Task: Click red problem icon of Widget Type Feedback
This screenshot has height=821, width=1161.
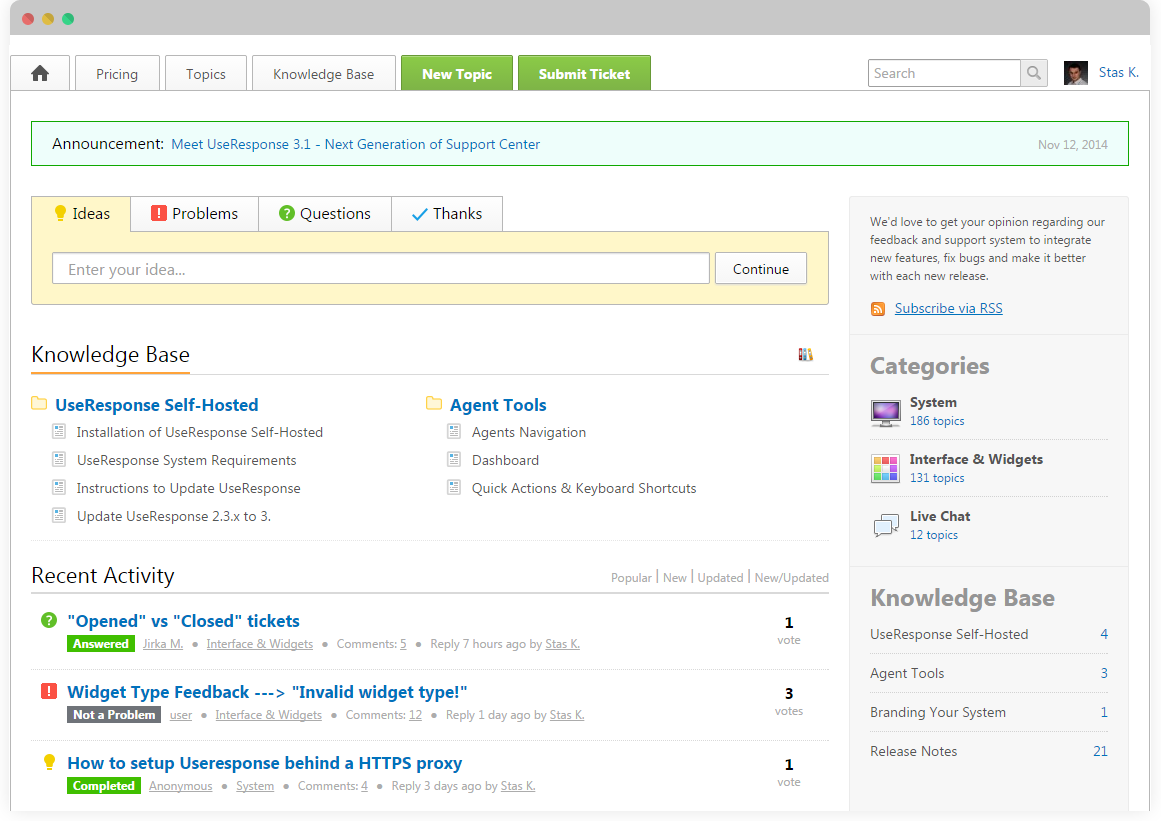Action: [49, 691]
